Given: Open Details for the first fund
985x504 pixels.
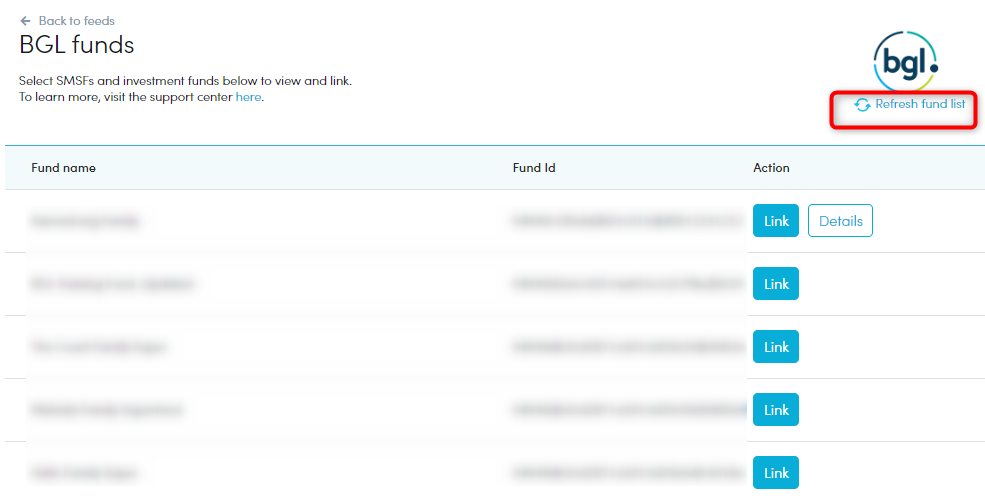Looking at the screenshot, I should 841,221.
